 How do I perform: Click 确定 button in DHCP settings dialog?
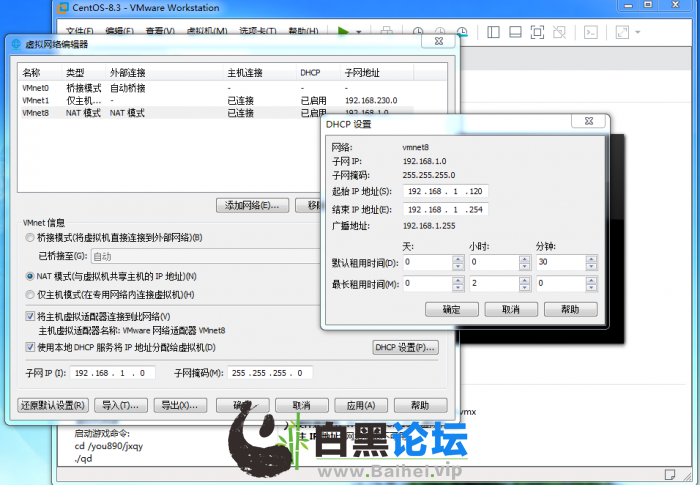tap(452, 310)
